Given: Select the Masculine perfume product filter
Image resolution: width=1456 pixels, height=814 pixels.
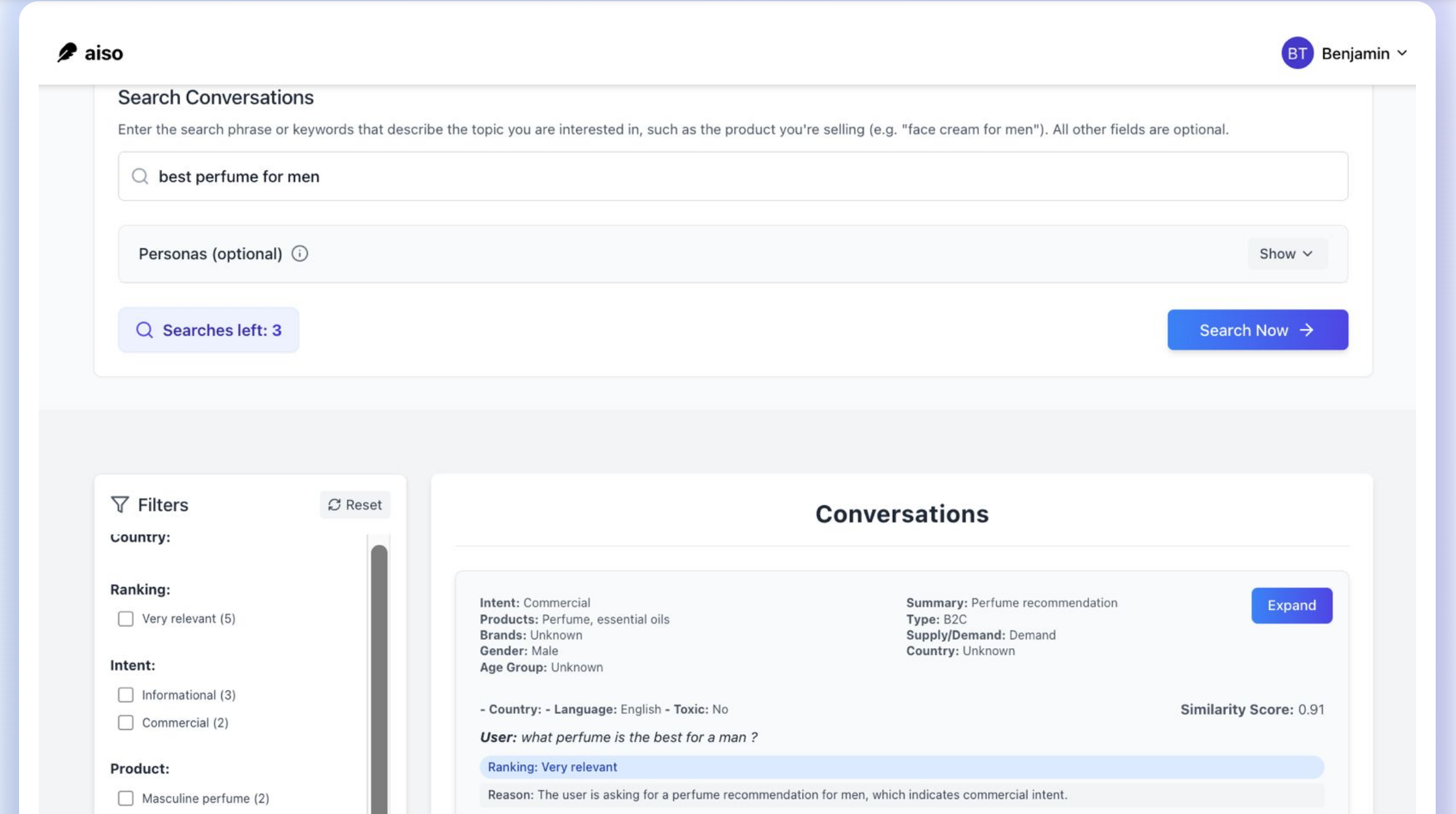Looking at the screenshot, I should (125, 798).
